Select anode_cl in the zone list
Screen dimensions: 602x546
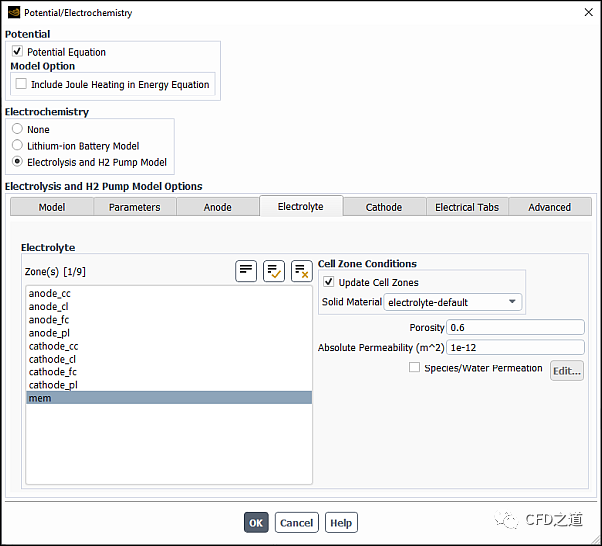point(49,307)
